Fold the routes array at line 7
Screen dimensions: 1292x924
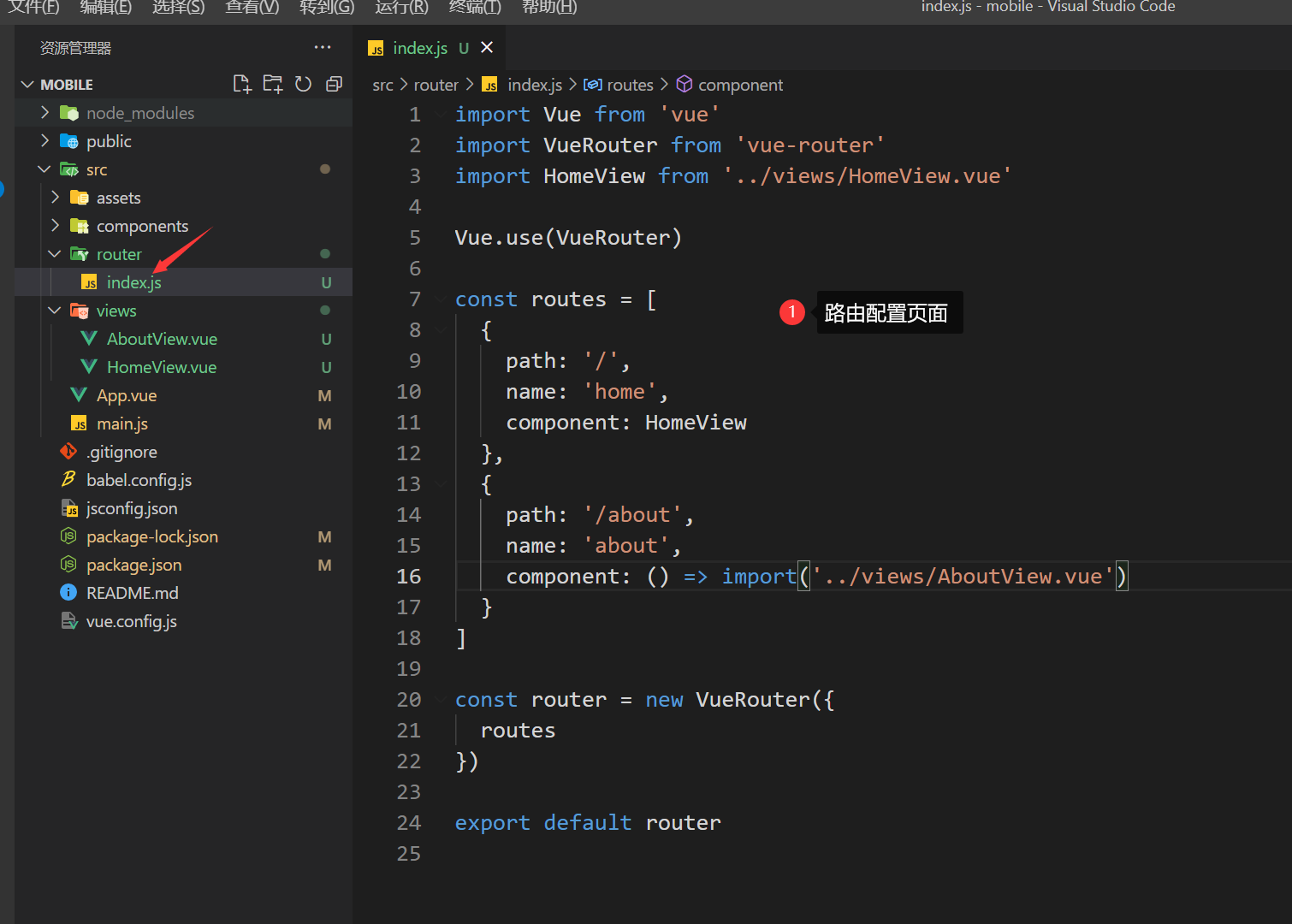[440, 299]
